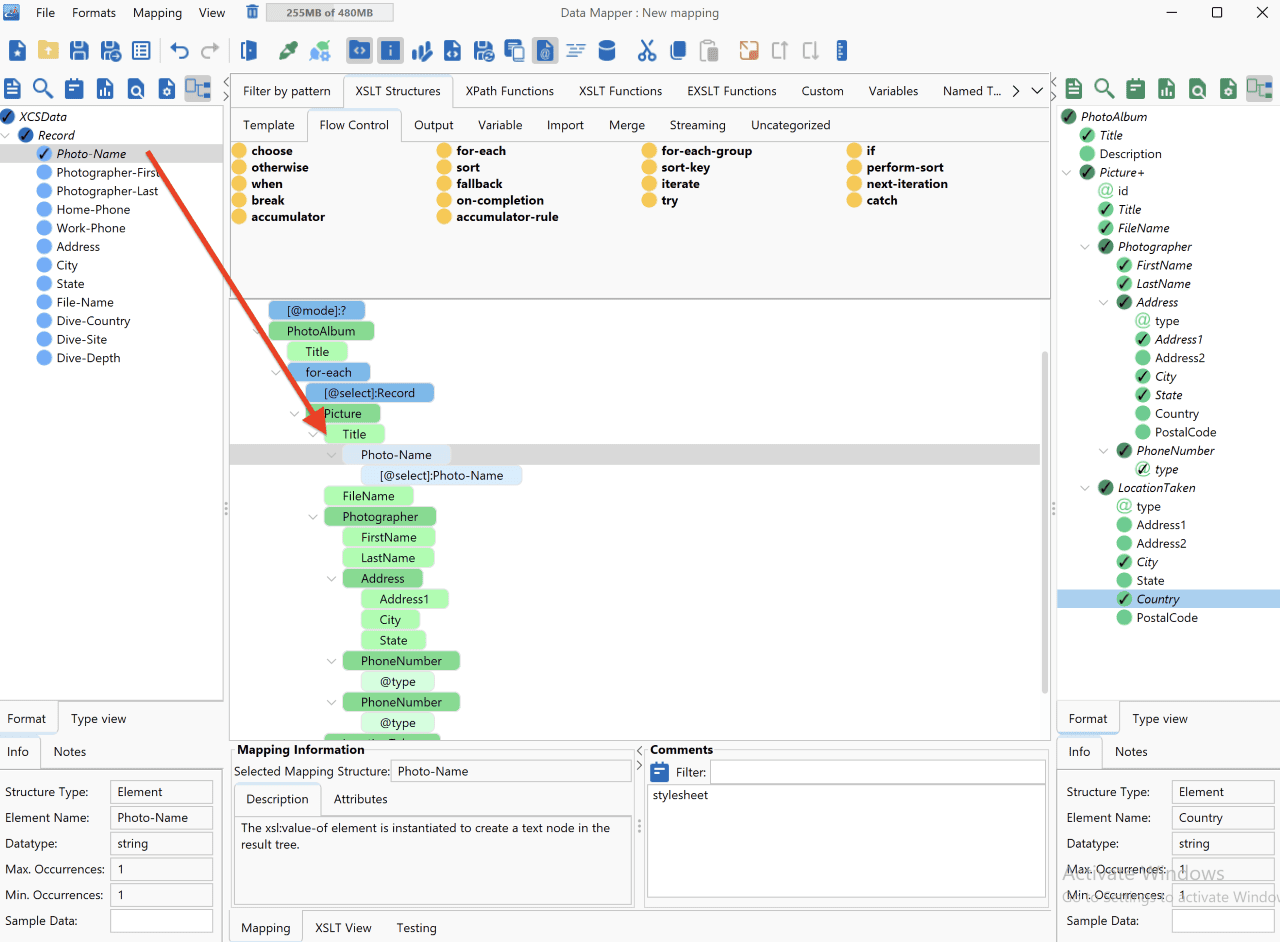Image resolution: width=1280 pixels, height=942 pixels.
Task: Click the comments notebook icon beside Filter
Action: click(x=660, y=772)
